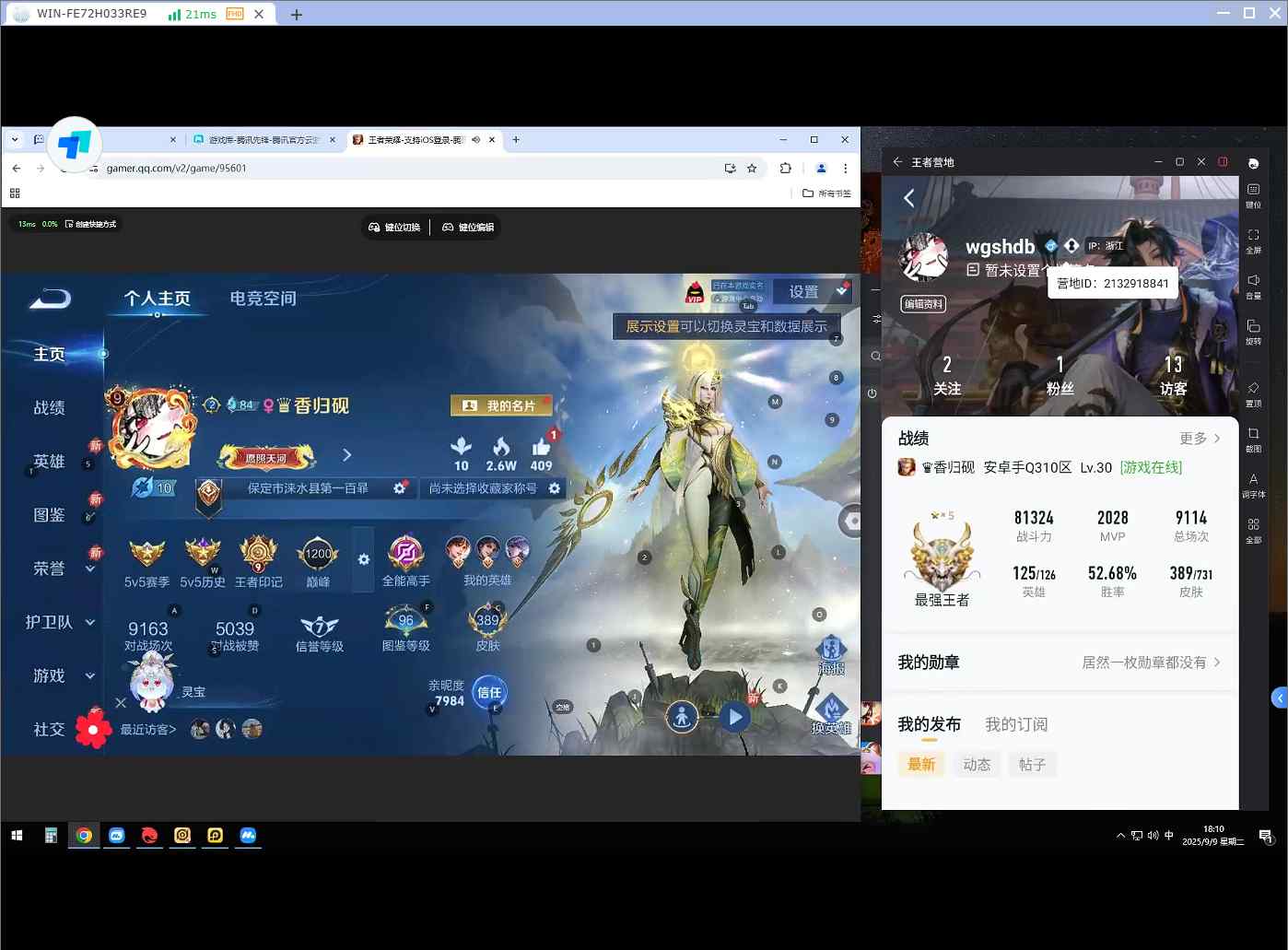Viewport: 1288px width, 950px height.
Task: Click the flame popularity icon showing 2.6W
Action: (x=501, y=448)
